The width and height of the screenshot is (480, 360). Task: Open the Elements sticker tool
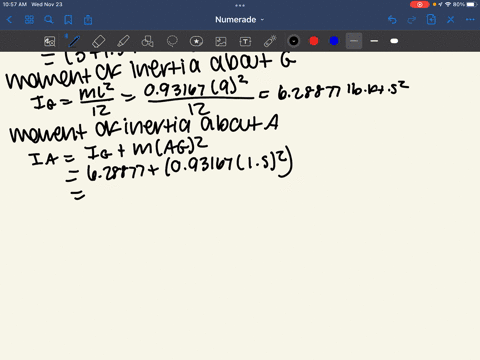pyautogui.click(x=196, y=41)
